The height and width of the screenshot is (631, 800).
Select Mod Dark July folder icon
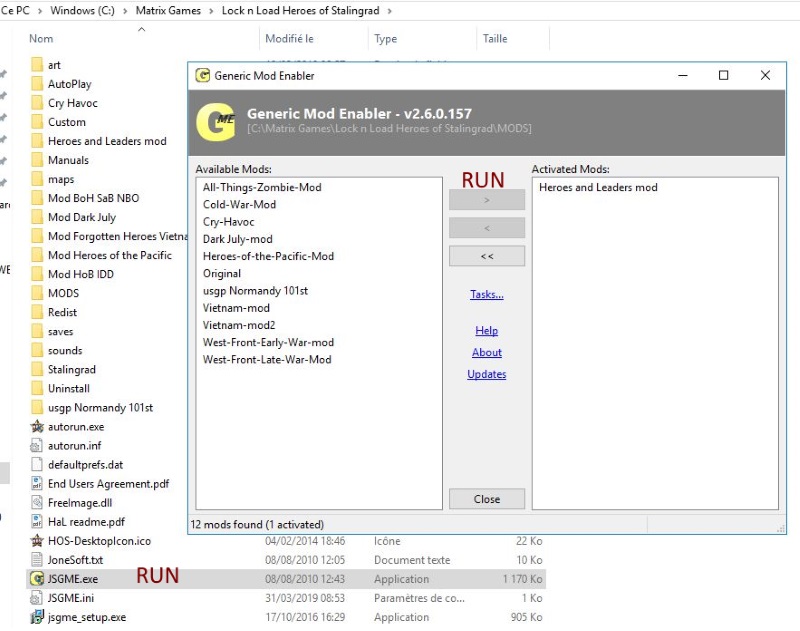coord(37,217)
